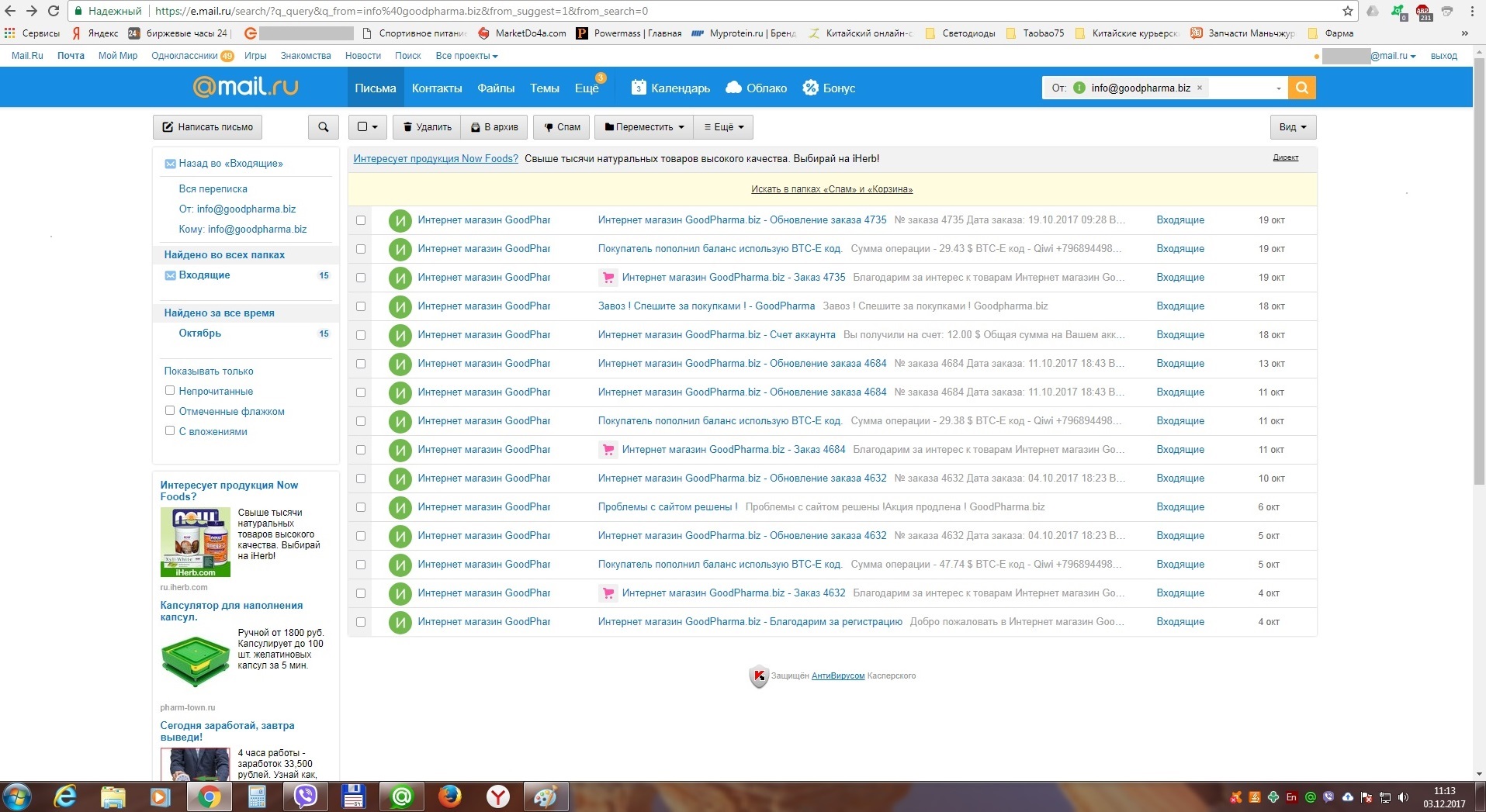Expand the Переместить dropdown
Image resolution: width=1486 pixels, height=812 pixels.
(x=644, y=127)
